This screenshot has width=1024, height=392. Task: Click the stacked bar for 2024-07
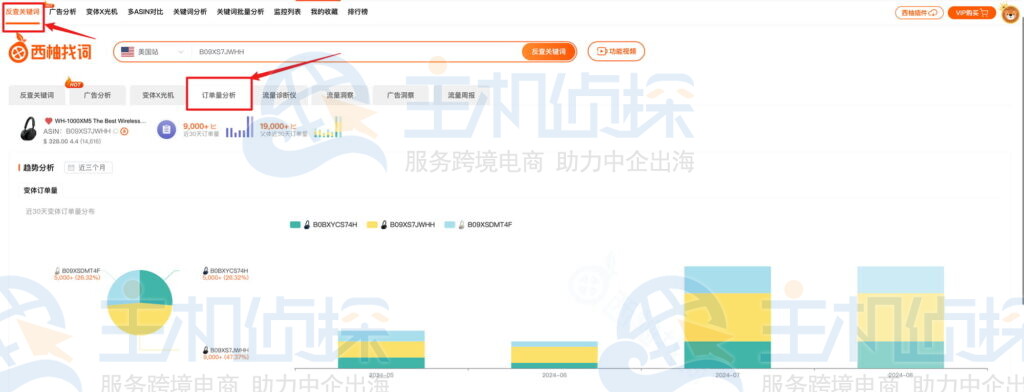pos(728,318)
